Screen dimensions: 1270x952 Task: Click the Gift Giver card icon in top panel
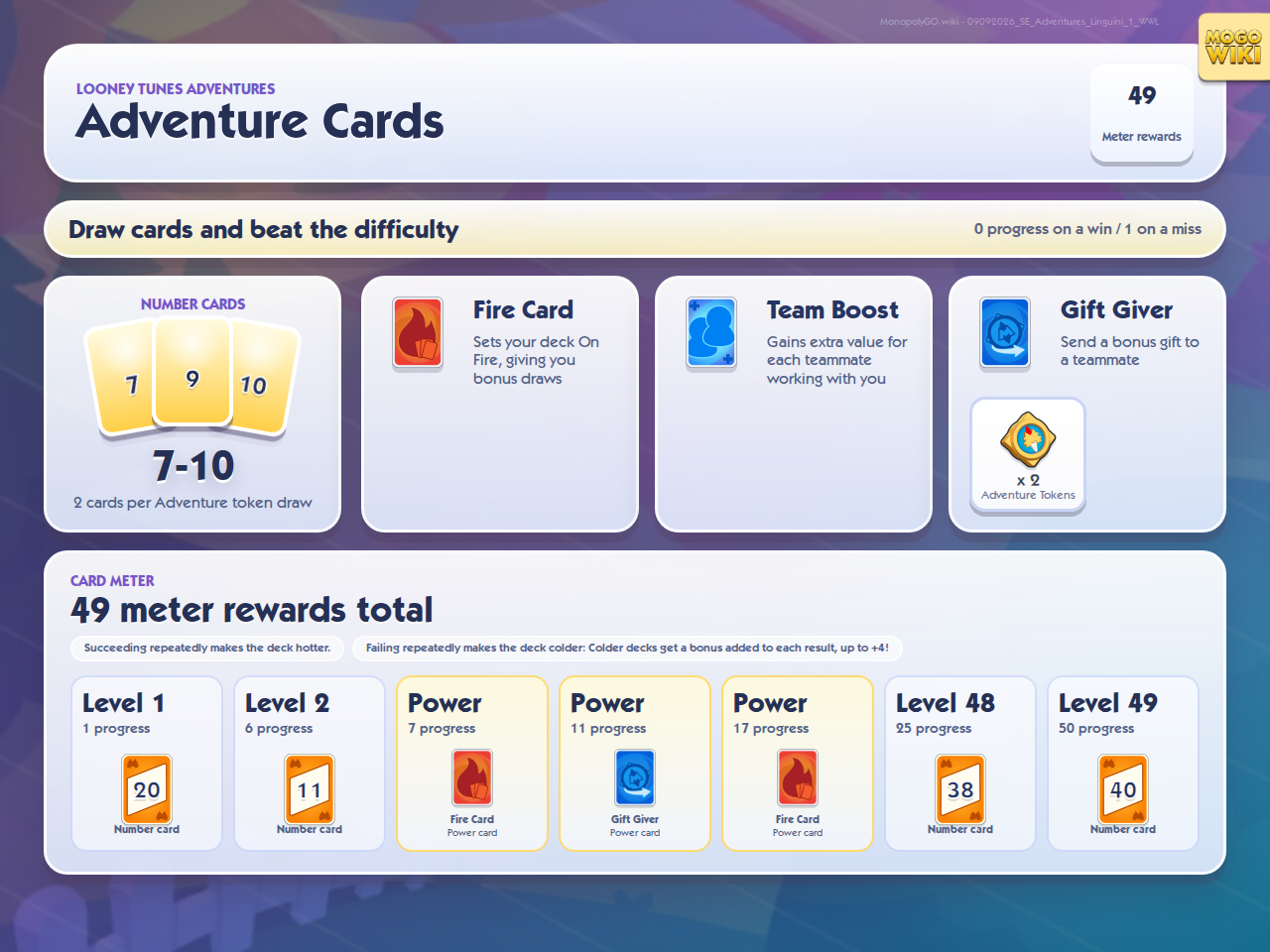[1005, 333]
